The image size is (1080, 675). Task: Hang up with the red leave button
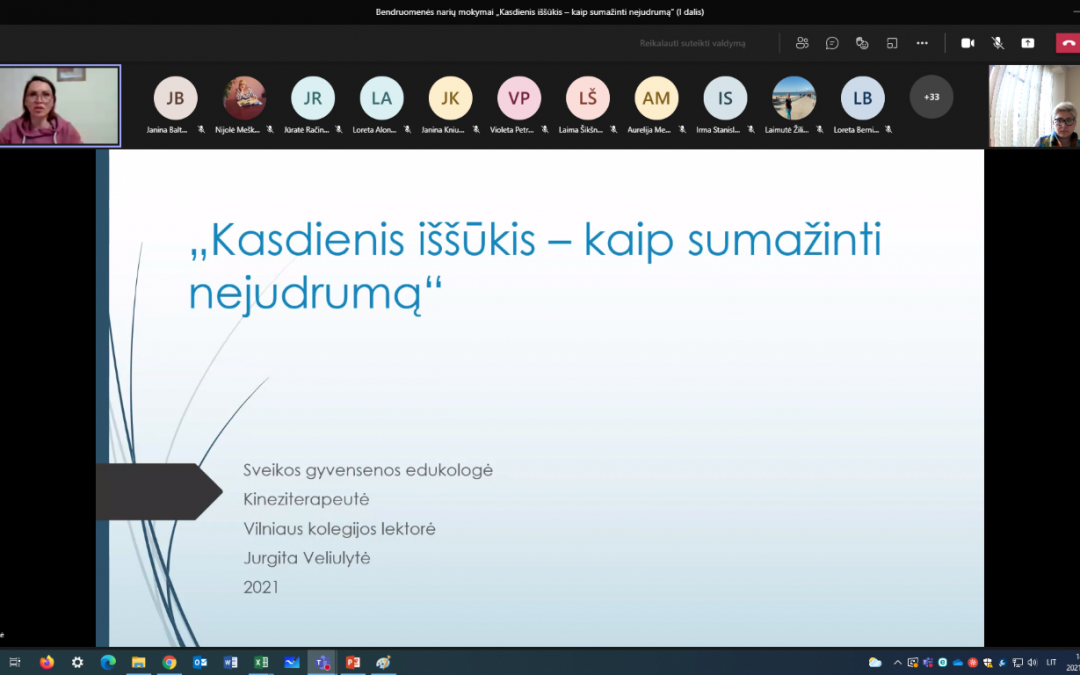click(x=1068, y=43)
